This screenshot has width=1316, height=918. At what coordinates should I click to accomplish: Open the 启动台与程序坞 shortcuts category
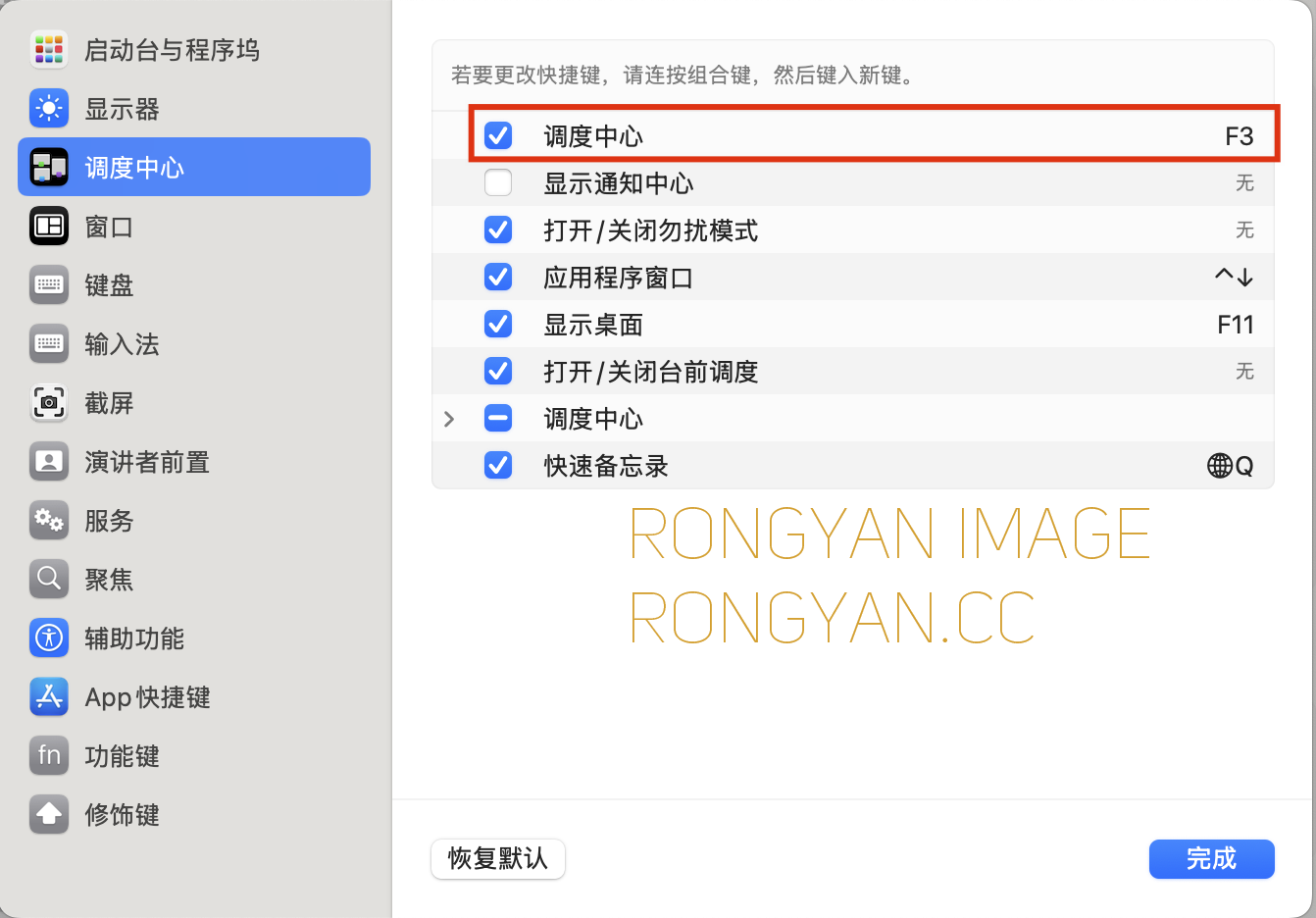click(172, 50)
